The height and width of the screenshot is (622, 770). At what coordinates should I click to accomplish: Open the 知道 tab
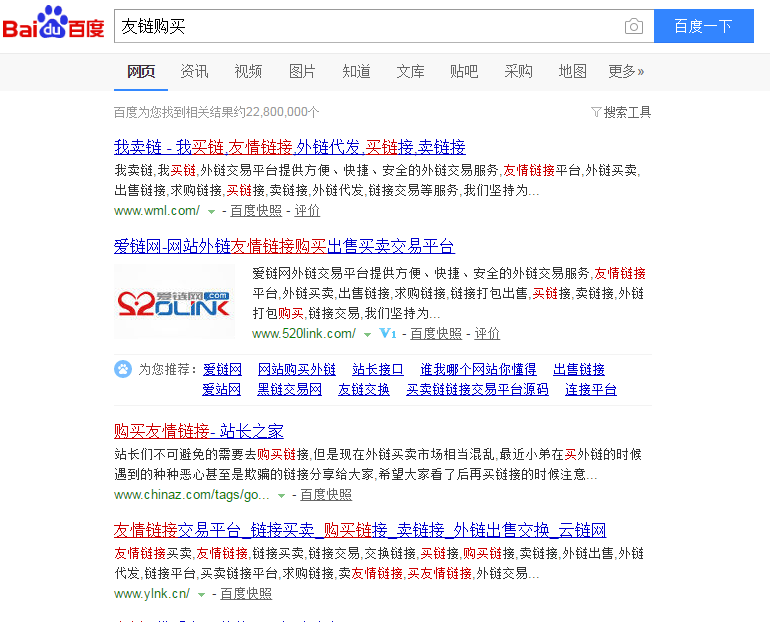pos(356,72)
